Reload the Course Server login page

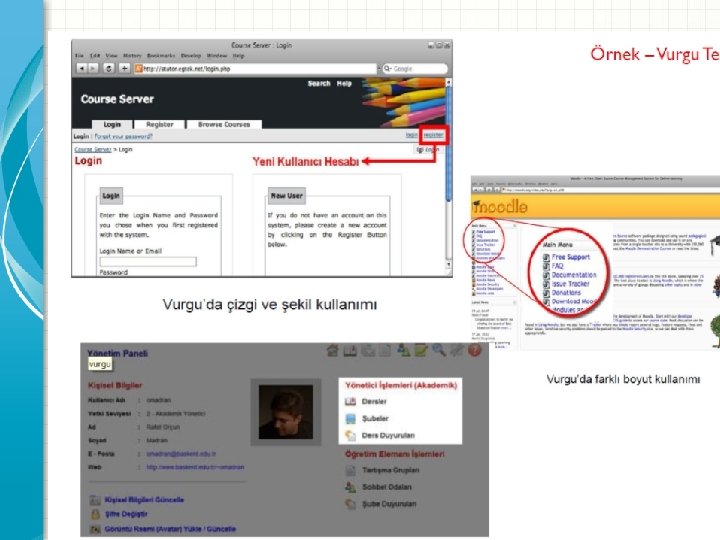click(x=109, y=68)
